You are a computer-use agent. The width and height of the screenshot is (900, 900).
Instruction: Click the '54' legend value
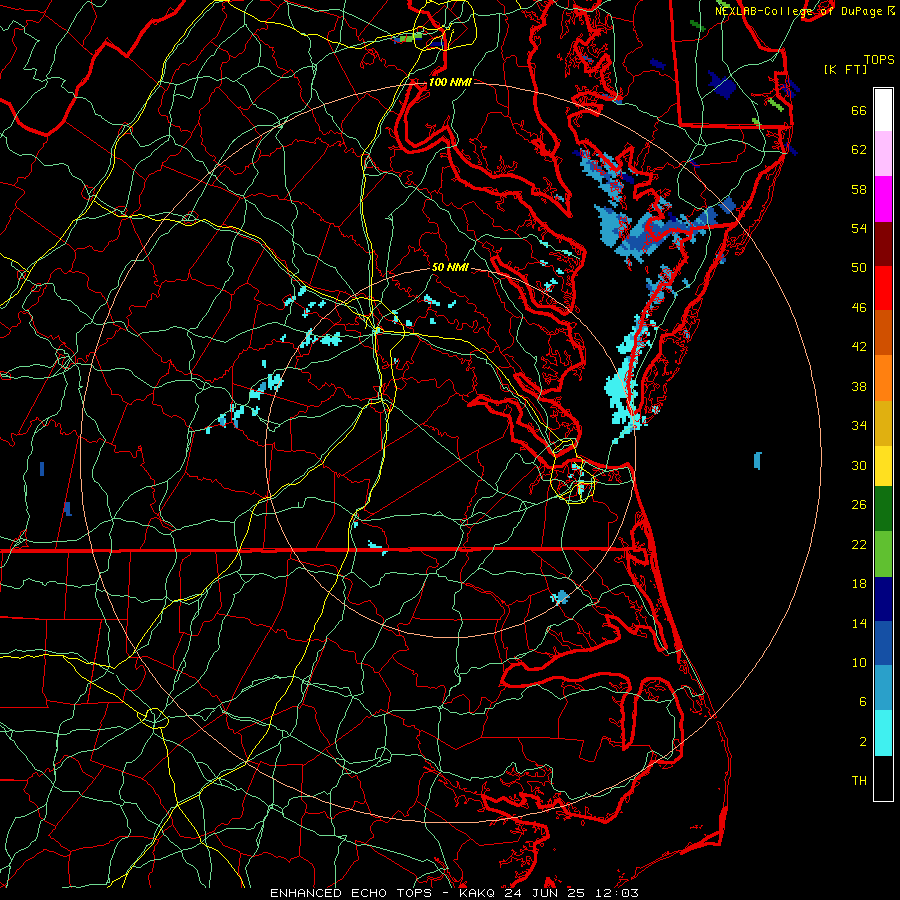tap(859, 228)
